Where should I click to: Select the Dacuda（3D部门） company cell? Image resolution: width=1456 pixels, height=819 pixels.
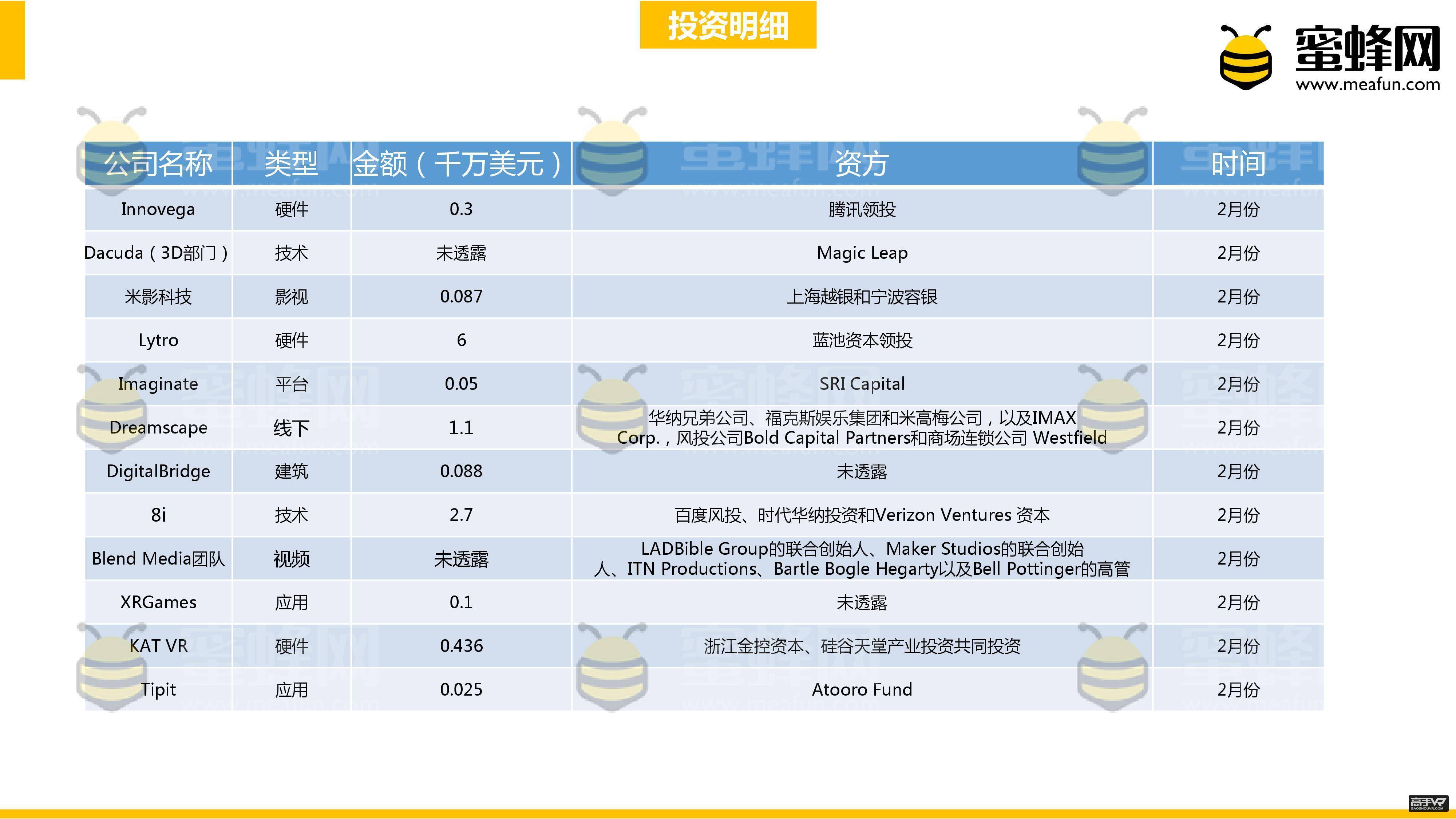pyautogui.click(x=158, y=253)
